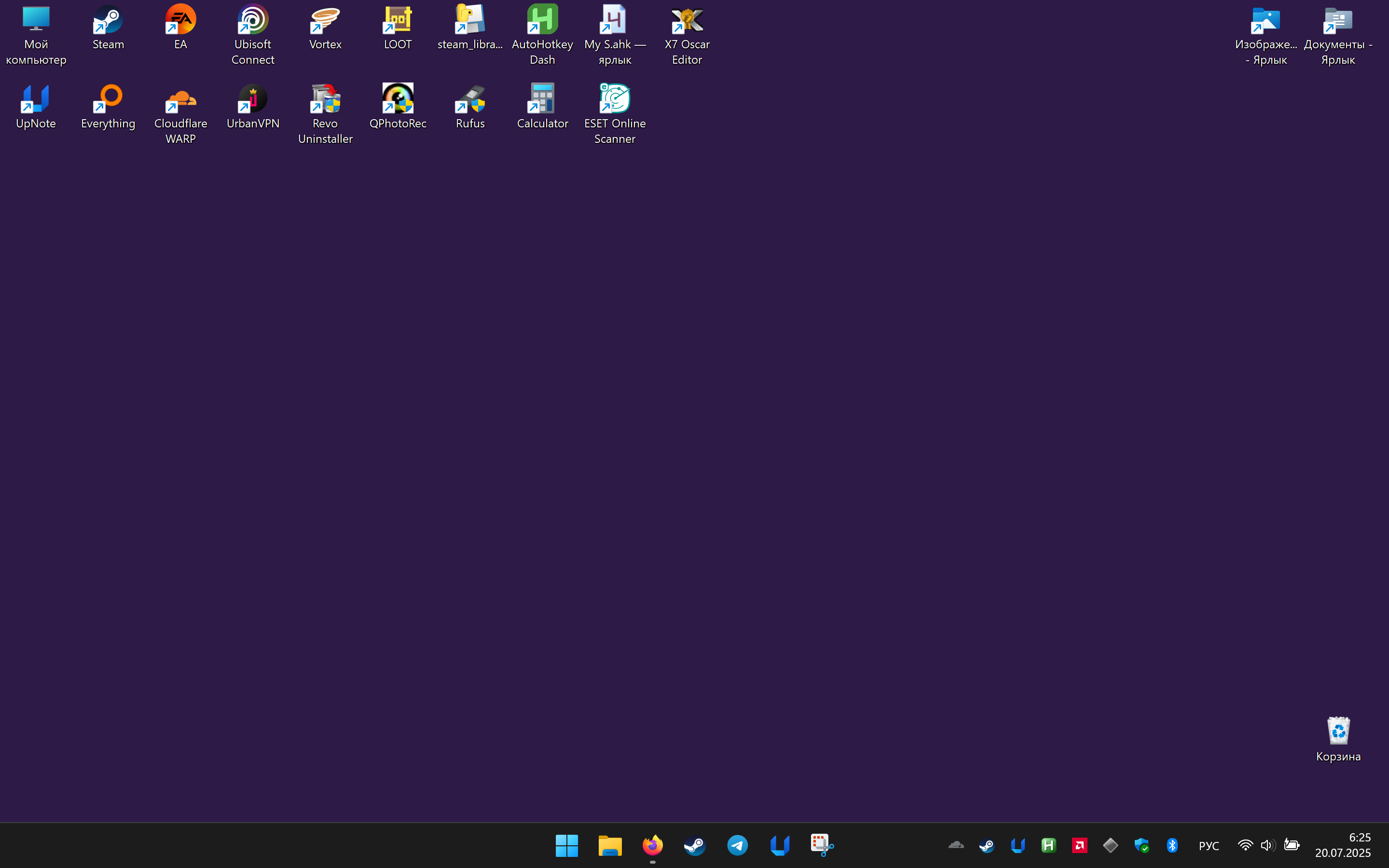The height and width of the screenshot is (868, 1389).
Task: Select the X7 Oscar Editor shortcut
Action: click(687, 34)
